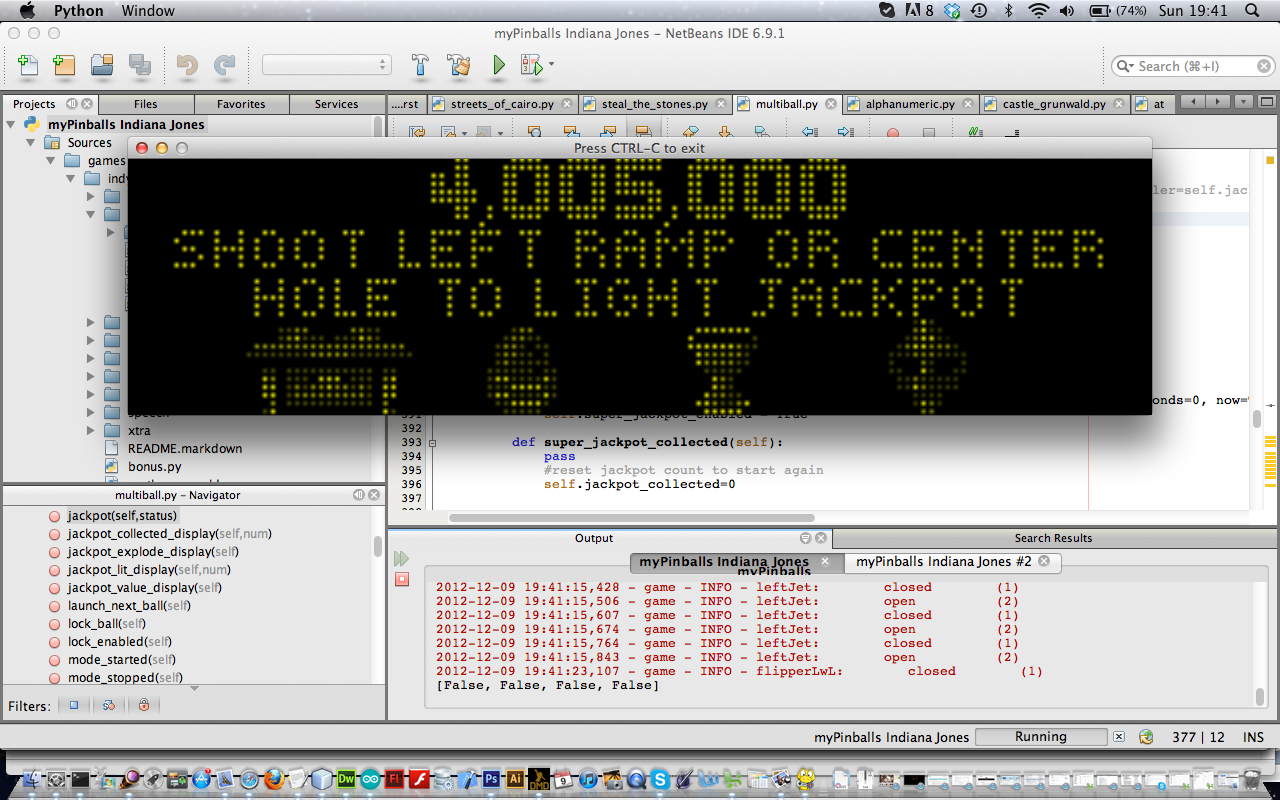Viewport: 1280px width, 800px height.
Task: Open README.markdown in the Projects tree
Action: point(184,449)
